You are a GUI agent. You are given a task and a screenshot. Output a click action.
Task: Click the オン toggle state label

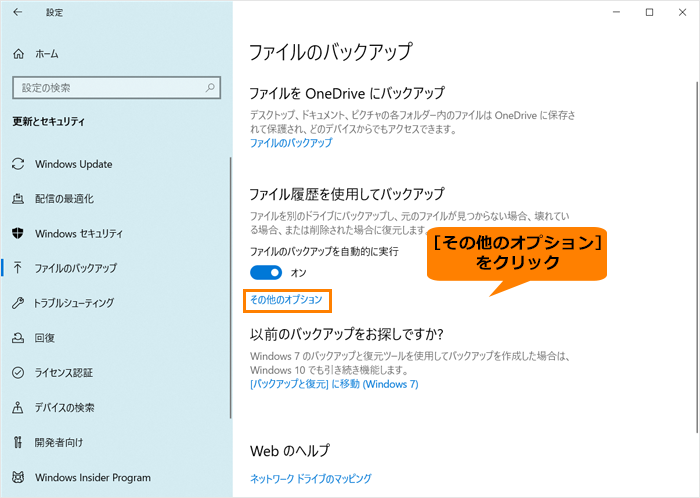tap(299, 273)
